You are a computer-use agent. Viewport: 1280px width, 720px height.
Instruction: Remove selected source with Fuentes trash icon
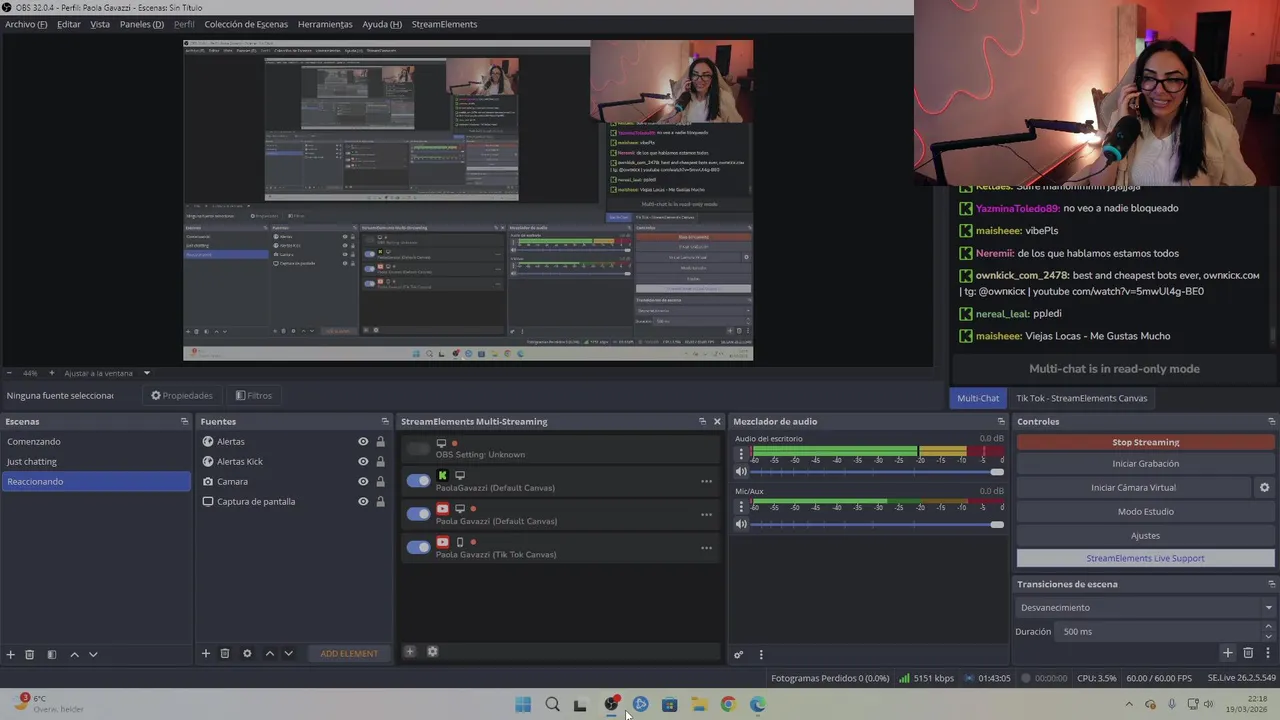click(x=225, y=653)
